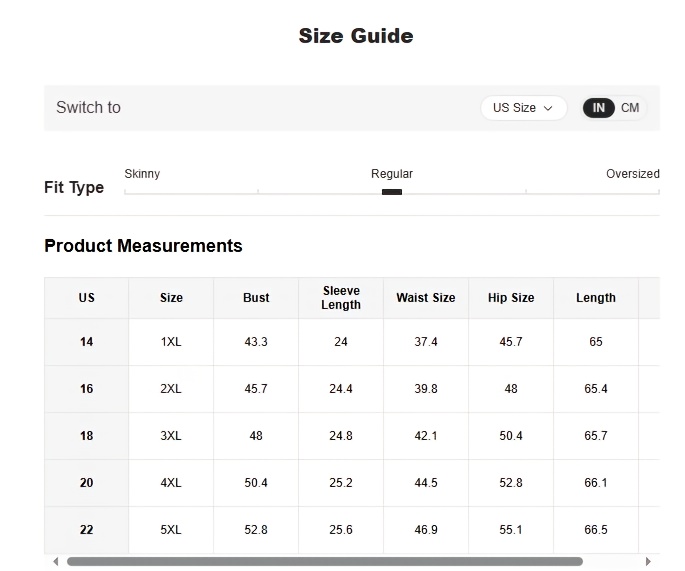Click the Bust column header
This screenshot has height=571, width=685.
pos(256,298)
